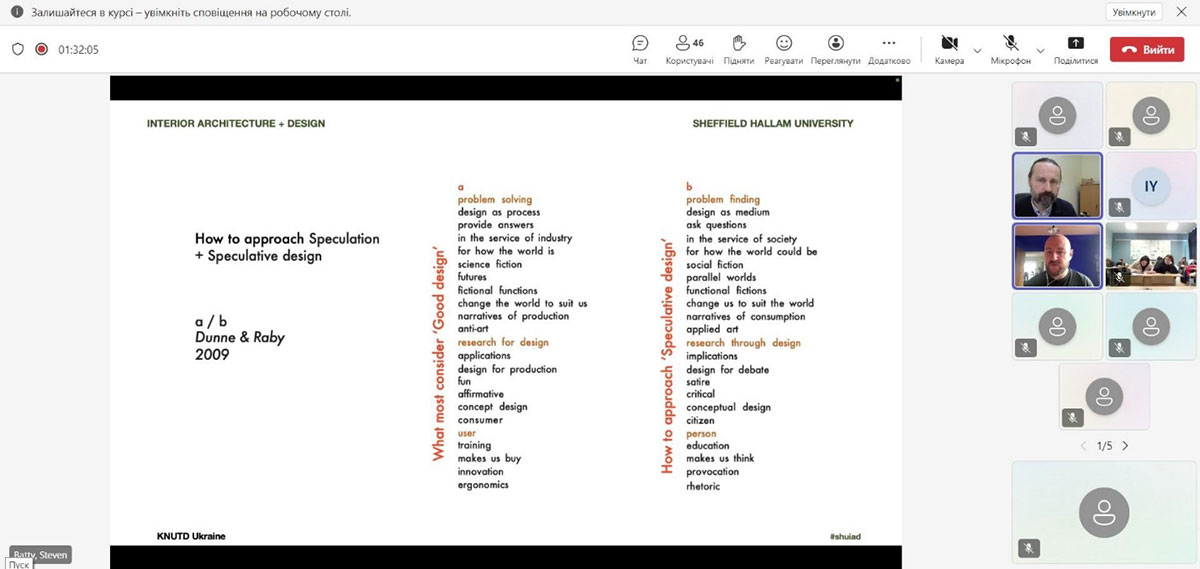Go to next participant page arrow
The height and width of the screenshot is (569, 1200).
1125,446
